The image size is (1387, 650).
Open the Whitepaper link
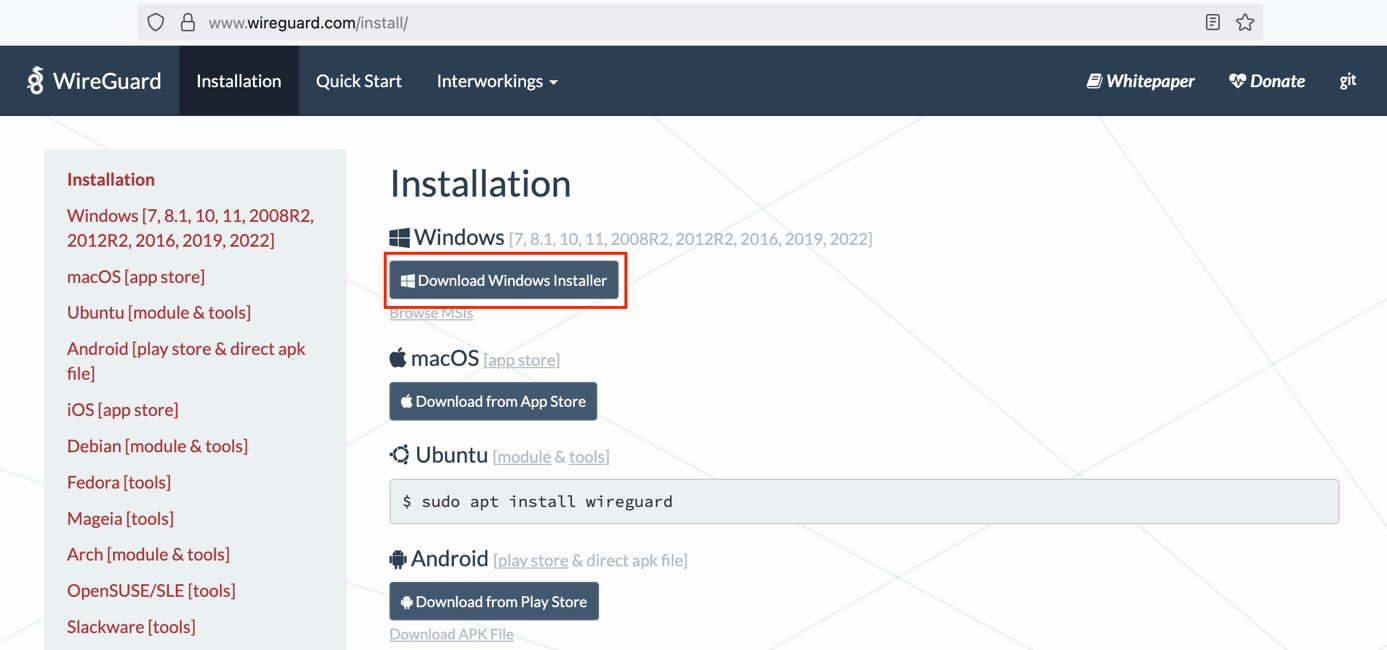(1140, 81)
